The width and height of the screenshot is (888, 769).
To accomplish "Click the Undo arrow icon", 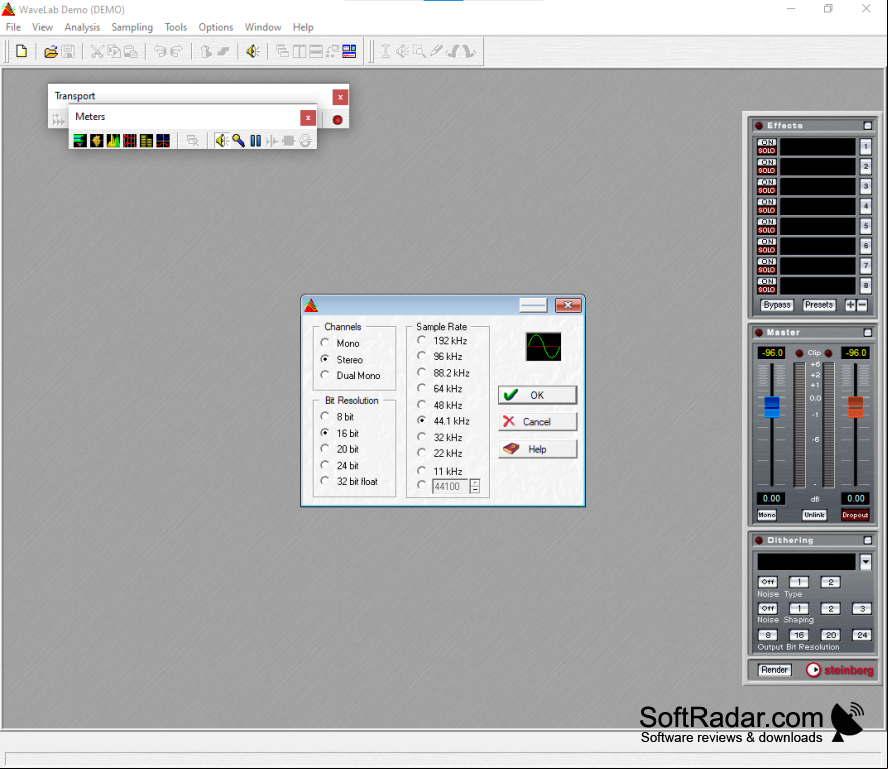I will point(160,52).
